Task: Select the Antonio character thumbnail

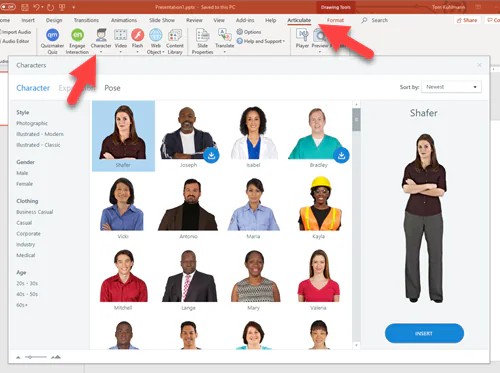Action: (x=188, y=208)
